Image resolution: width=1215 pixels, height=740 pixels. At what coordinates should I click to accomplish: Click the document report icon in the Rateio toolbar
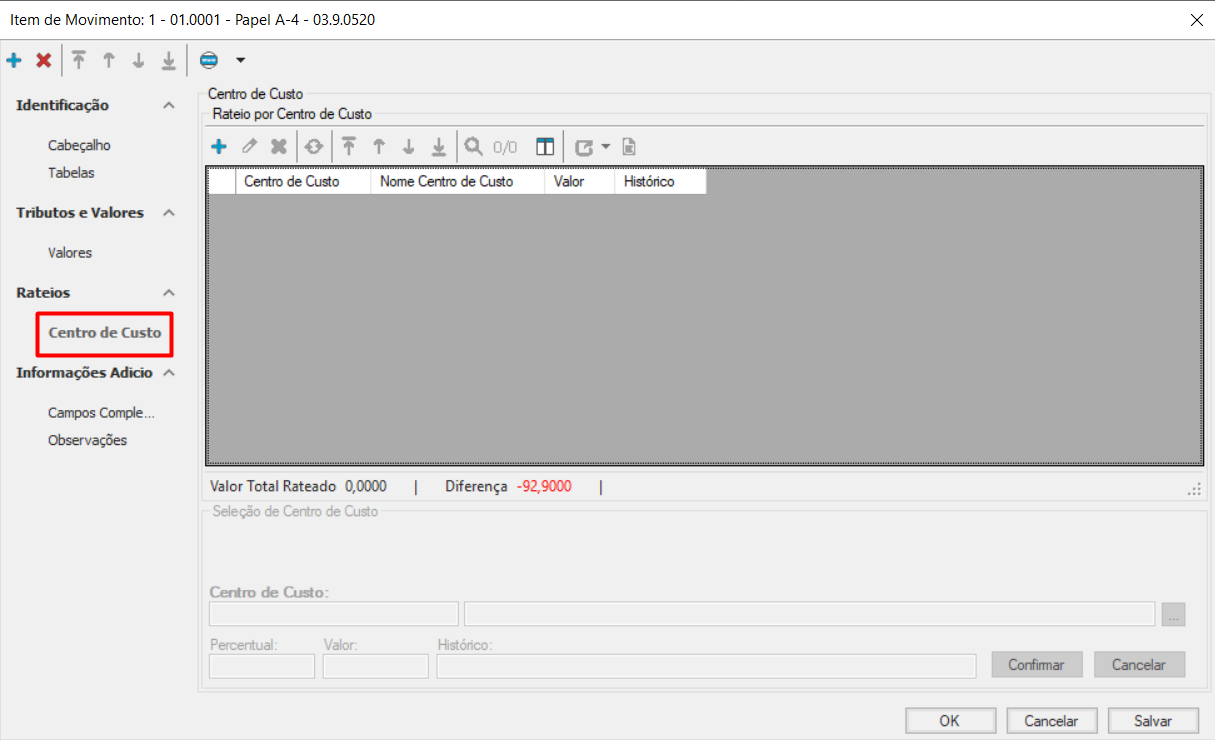[x=629, y=147]
